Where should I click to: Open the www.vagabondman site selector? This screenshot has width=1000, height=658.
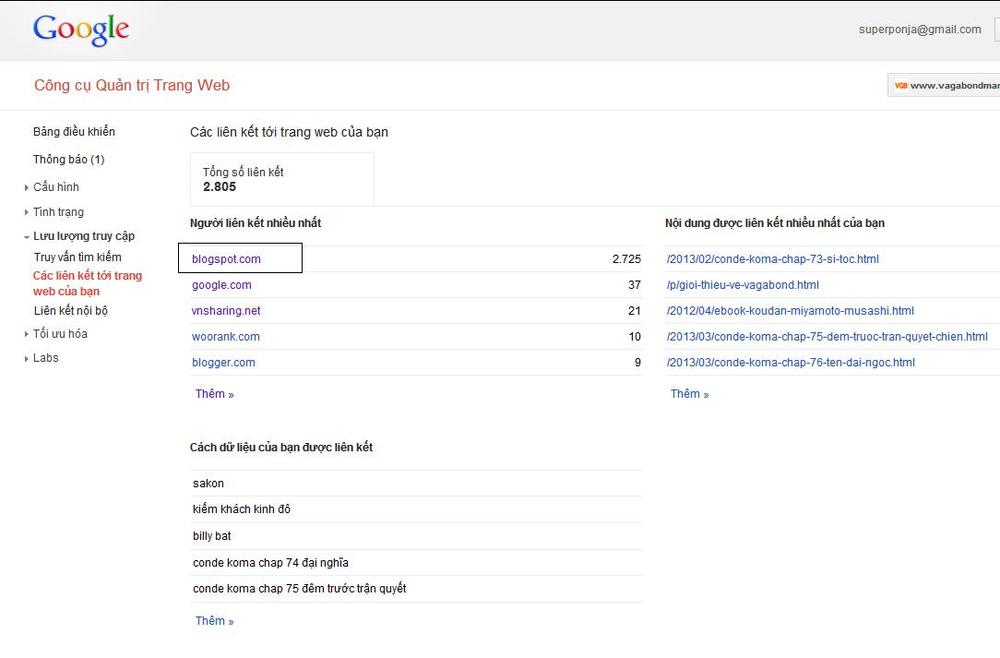point(944,85)
